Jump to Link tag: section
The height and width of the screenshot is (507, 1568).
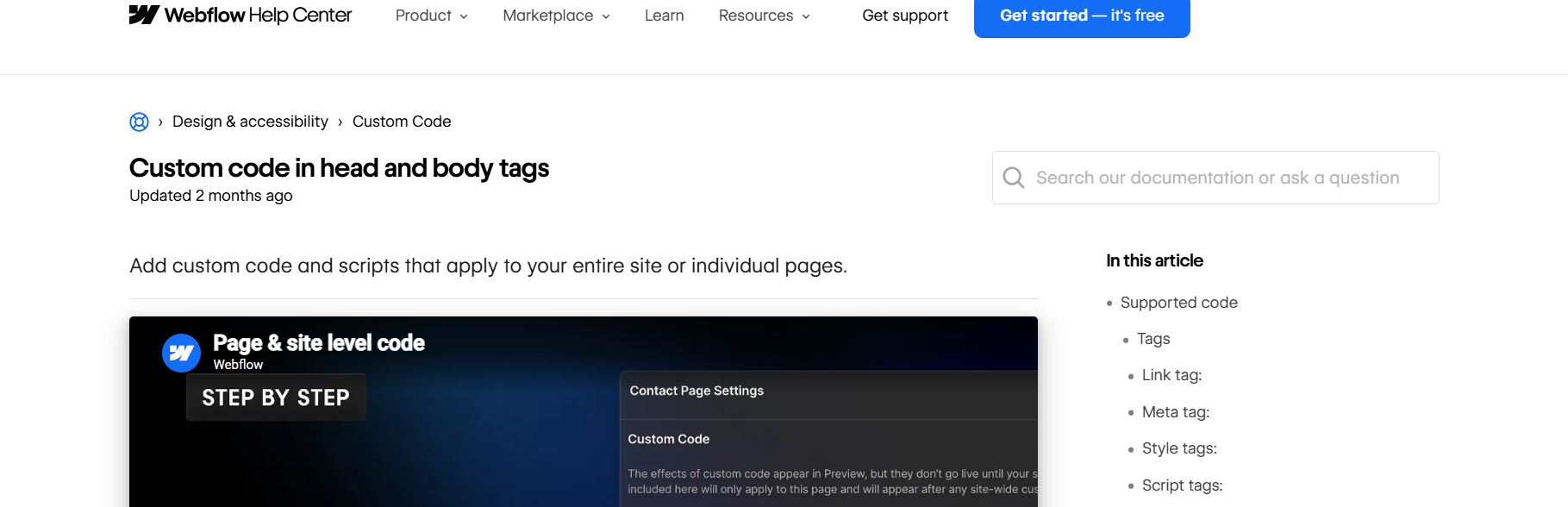(x=1171, y=375)
